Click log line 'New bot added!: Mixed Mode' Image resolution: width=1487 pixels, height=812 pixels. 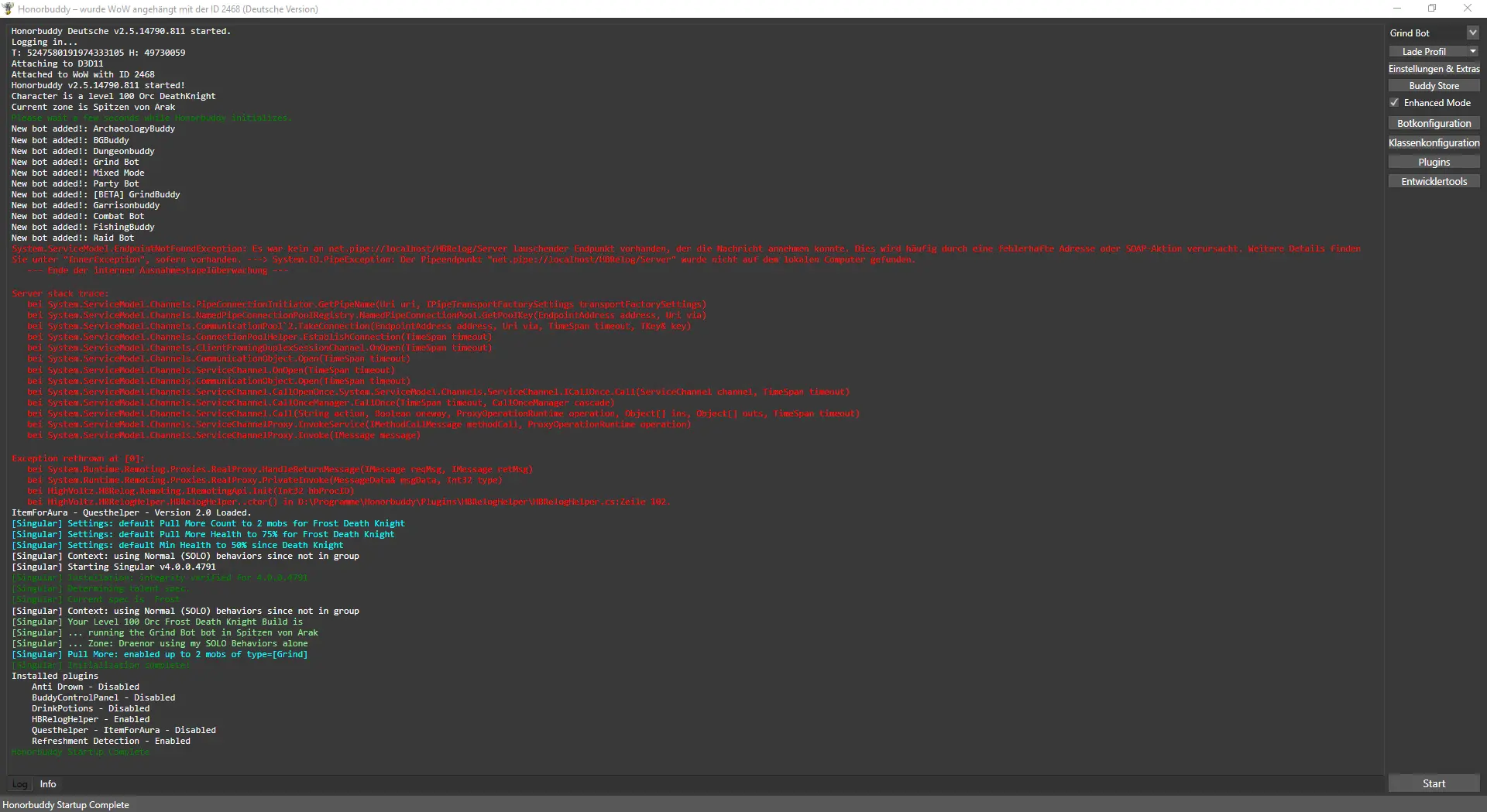click(78, 173)
